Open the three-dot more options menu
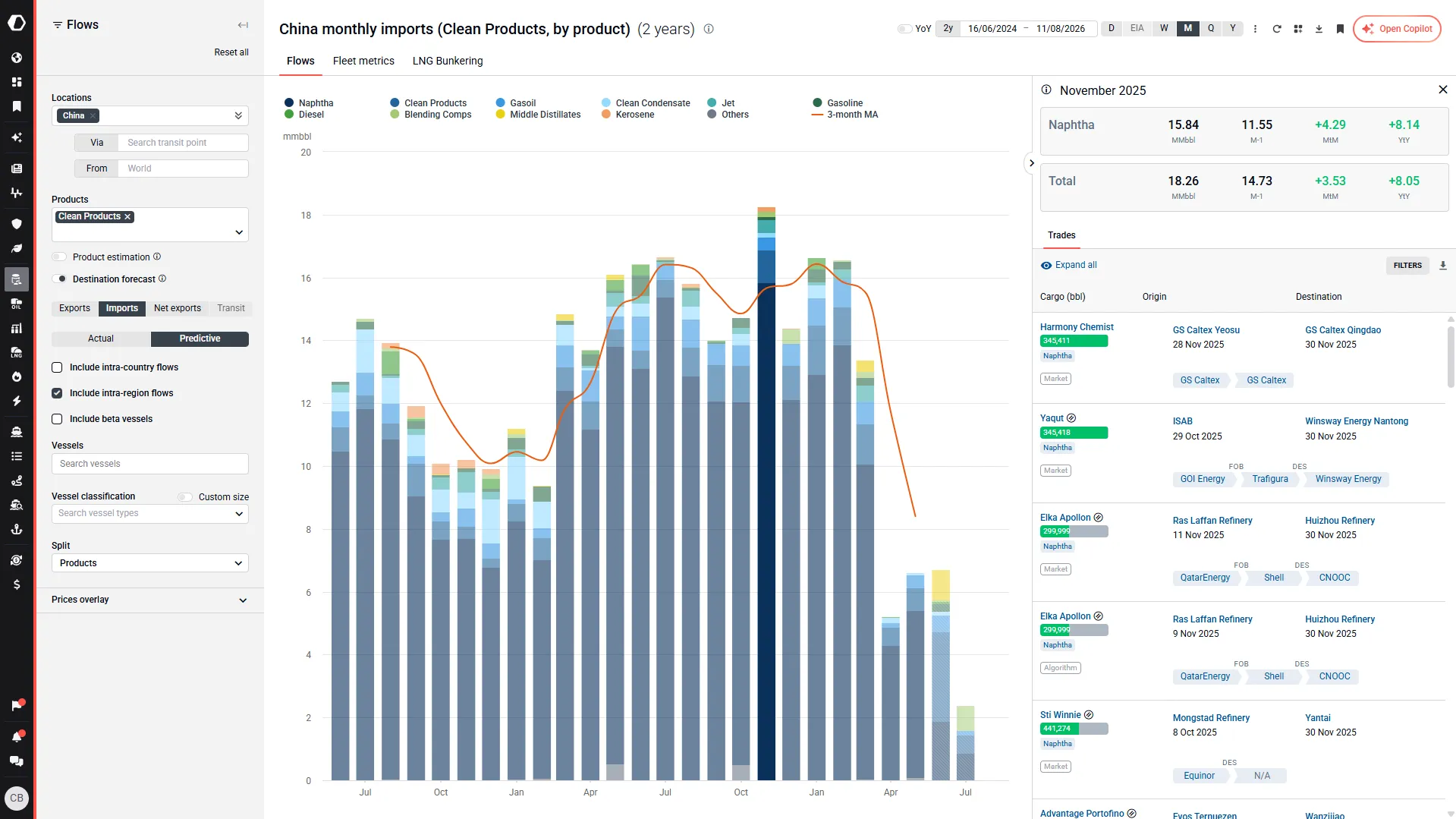The width and height of the screenshot is (1456, 819). [1255, 29]
